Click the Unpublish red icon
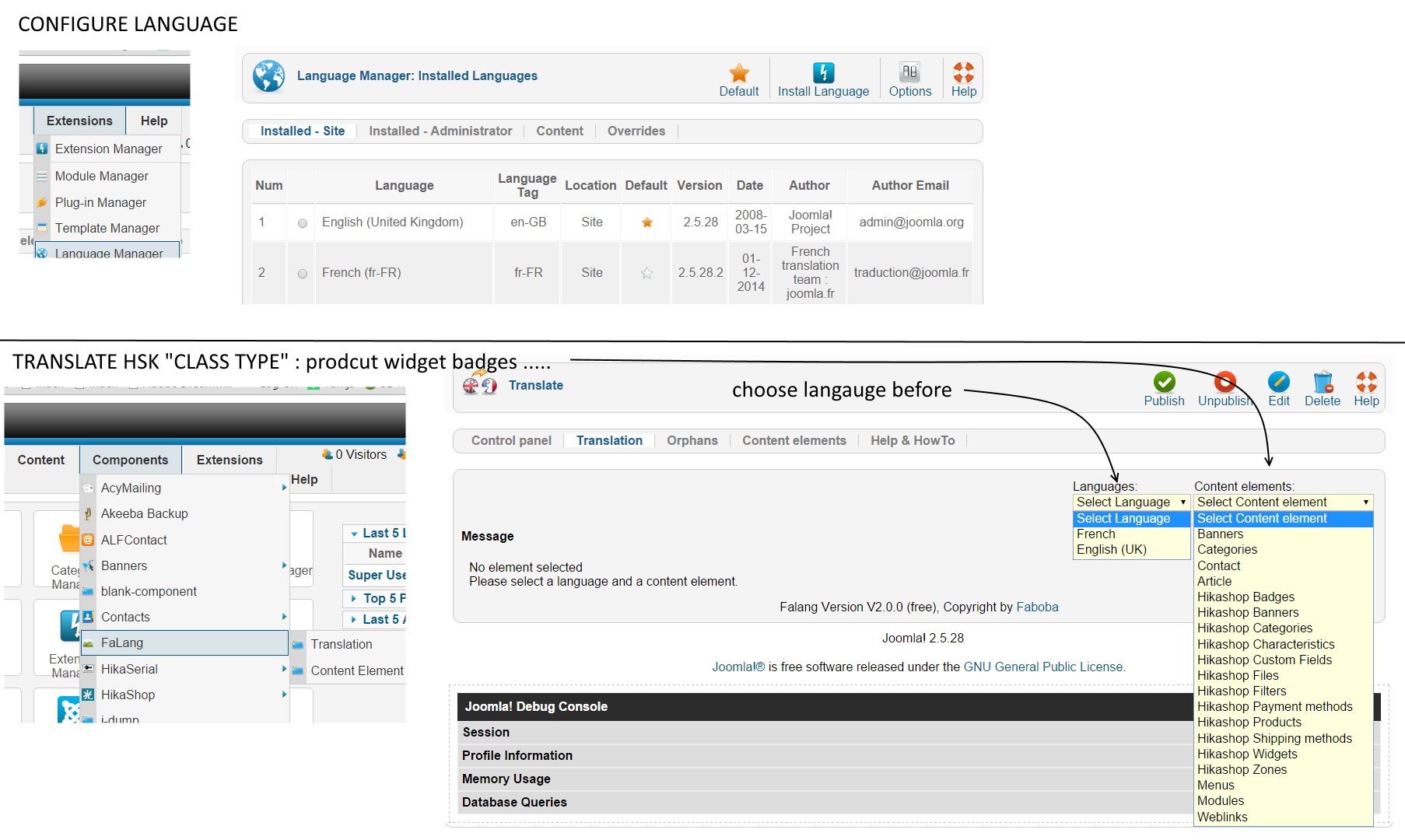Screen dimensions: 1405x840 pyautogui.click(x=1225, y=382)
